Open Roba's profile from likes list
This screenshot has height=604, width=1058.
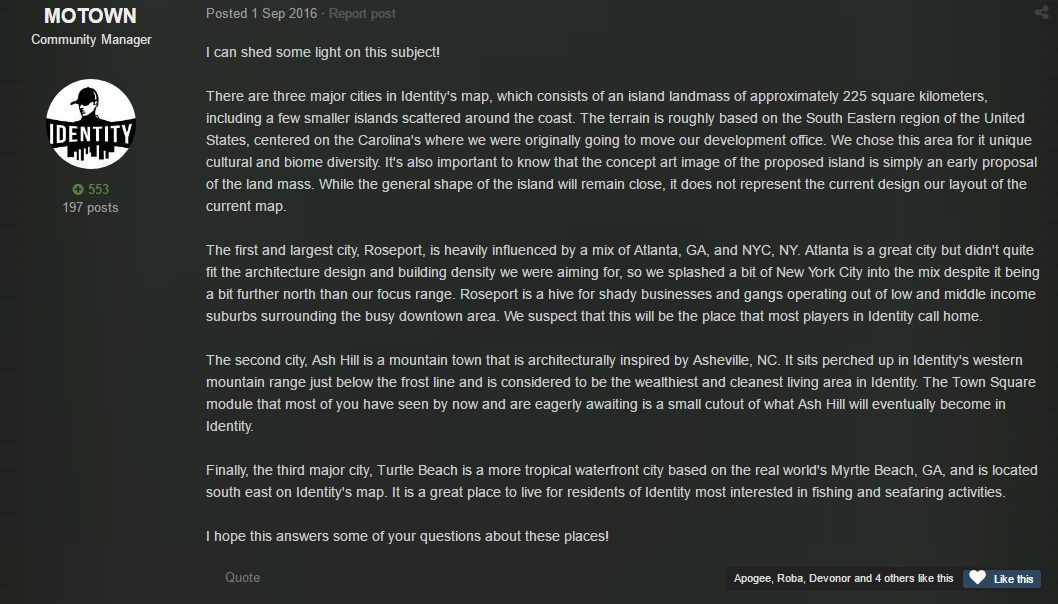pos(789,578)
